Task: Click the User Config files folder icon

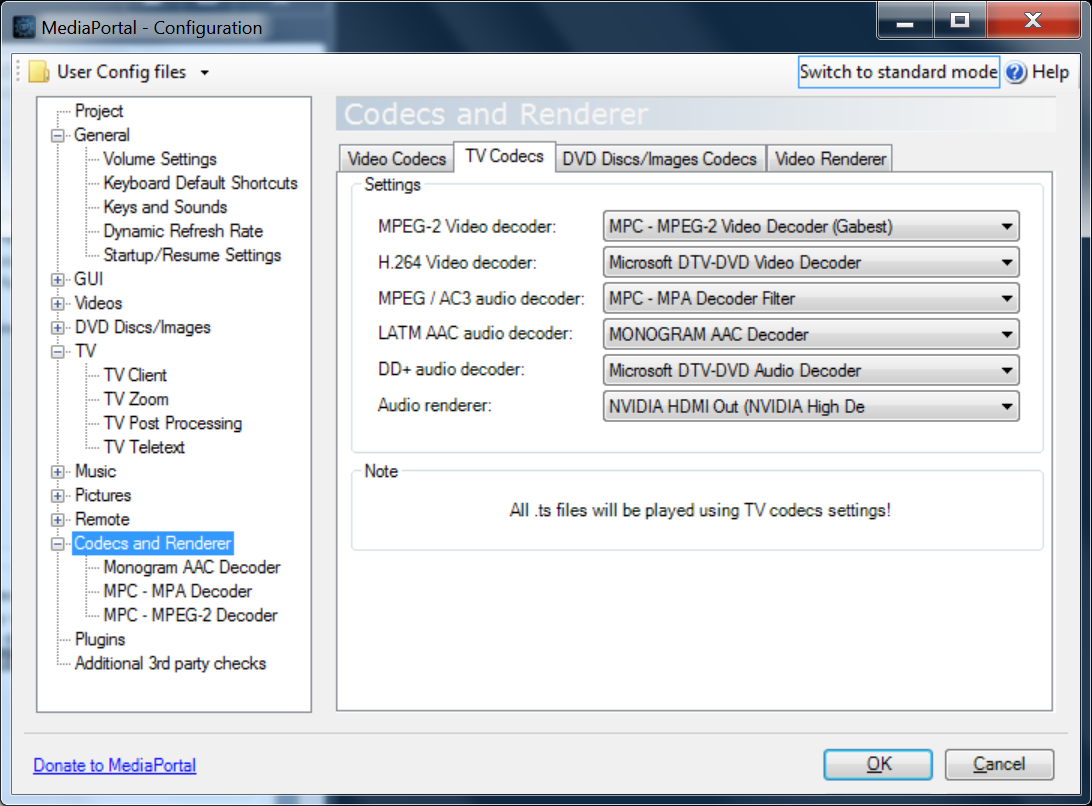Action: point(39,72)
